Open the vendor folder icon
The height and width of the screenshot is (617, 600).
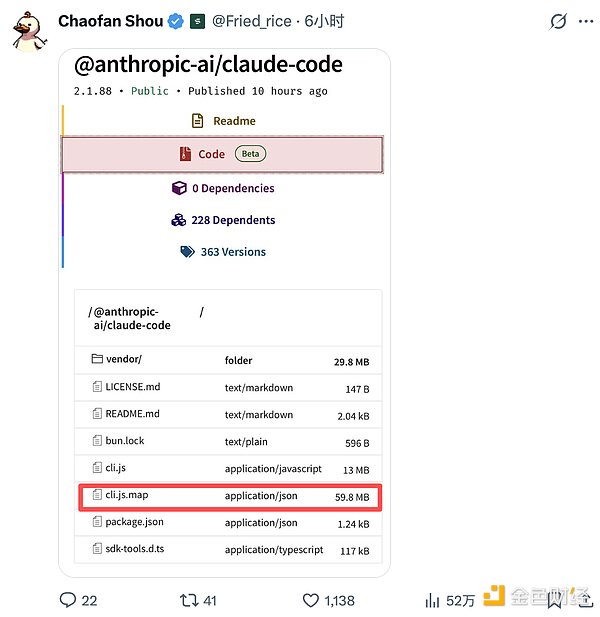[x=97, y=360]
